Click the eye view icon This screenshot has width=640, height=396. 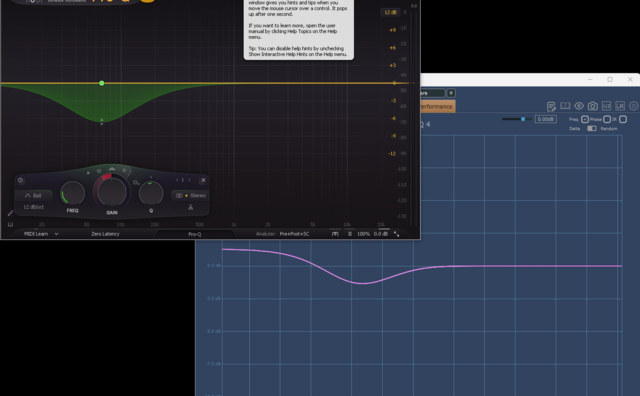tap(579, 106)
